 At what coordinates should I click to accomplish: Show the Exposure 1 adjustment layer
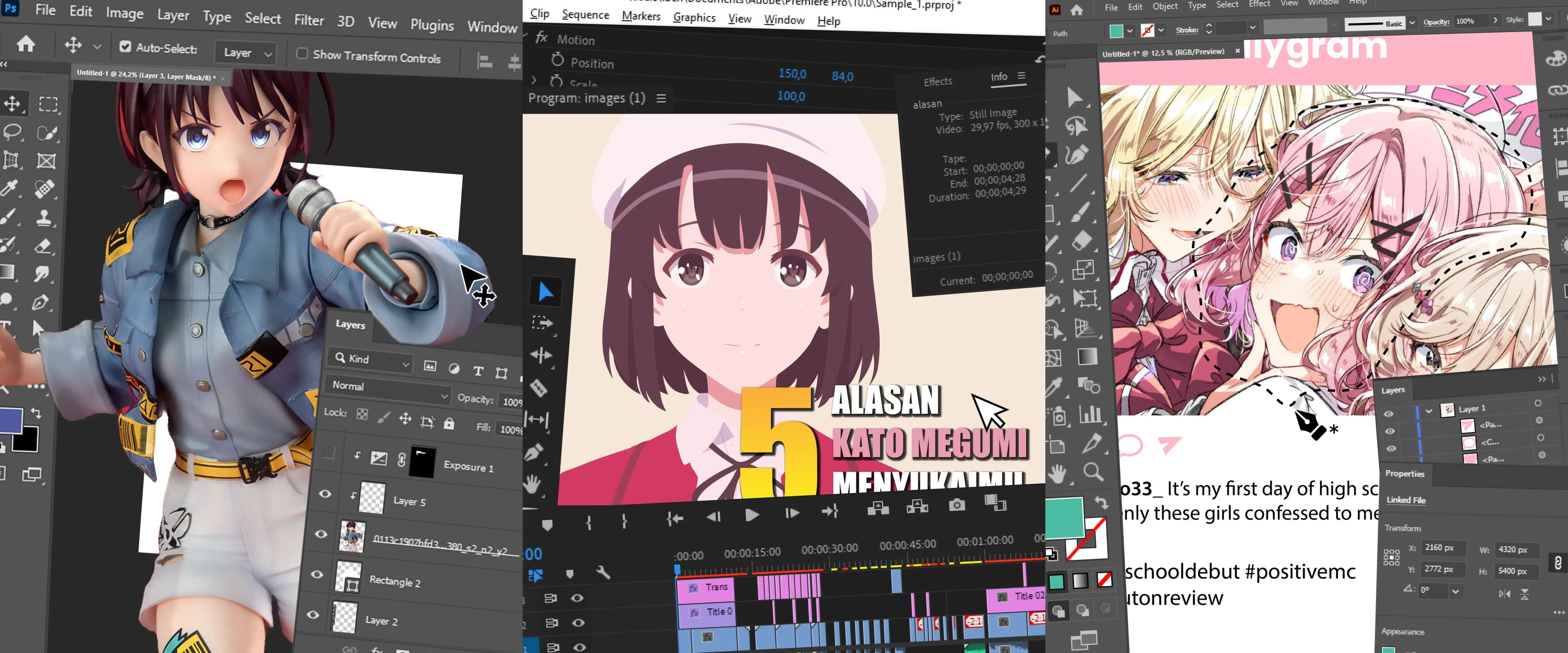329,452
